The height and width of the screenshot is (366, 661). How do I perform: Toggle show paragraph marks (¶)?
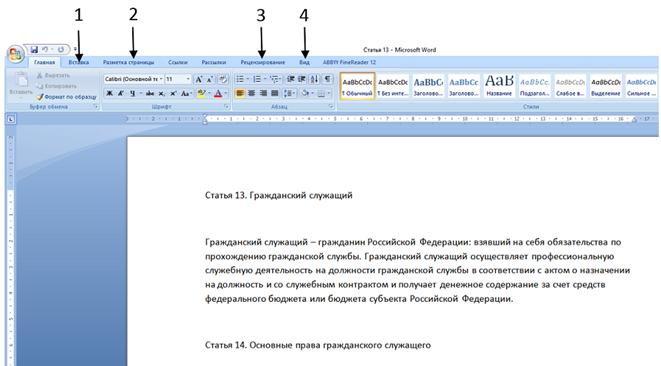coord(327,79)
